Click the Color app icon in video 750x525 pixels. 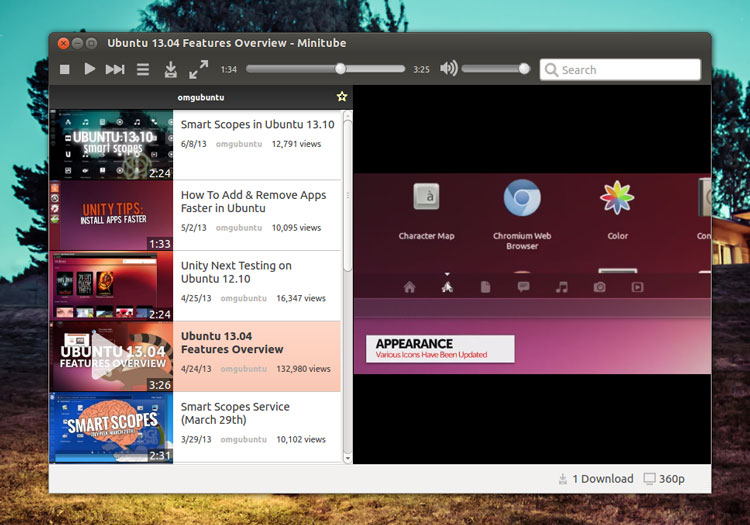pos(618,197)
